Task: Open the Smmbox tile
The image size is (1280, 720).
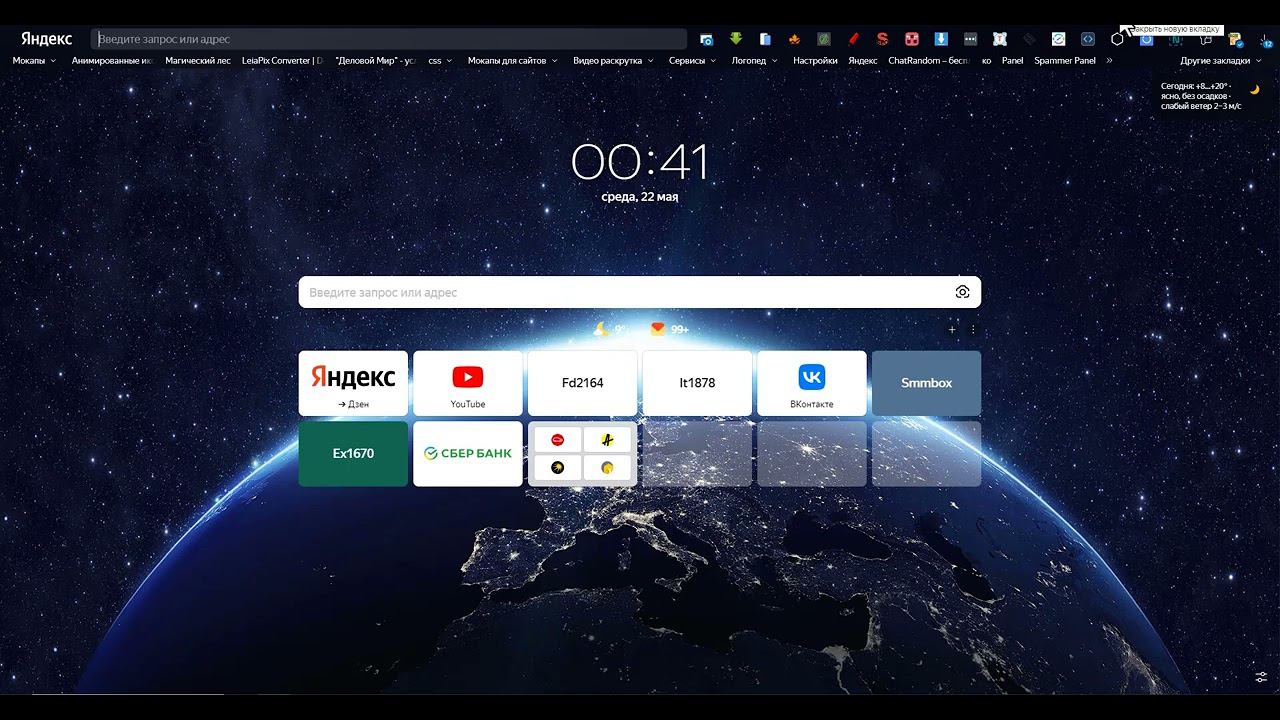Action: (x=926, y=383)
